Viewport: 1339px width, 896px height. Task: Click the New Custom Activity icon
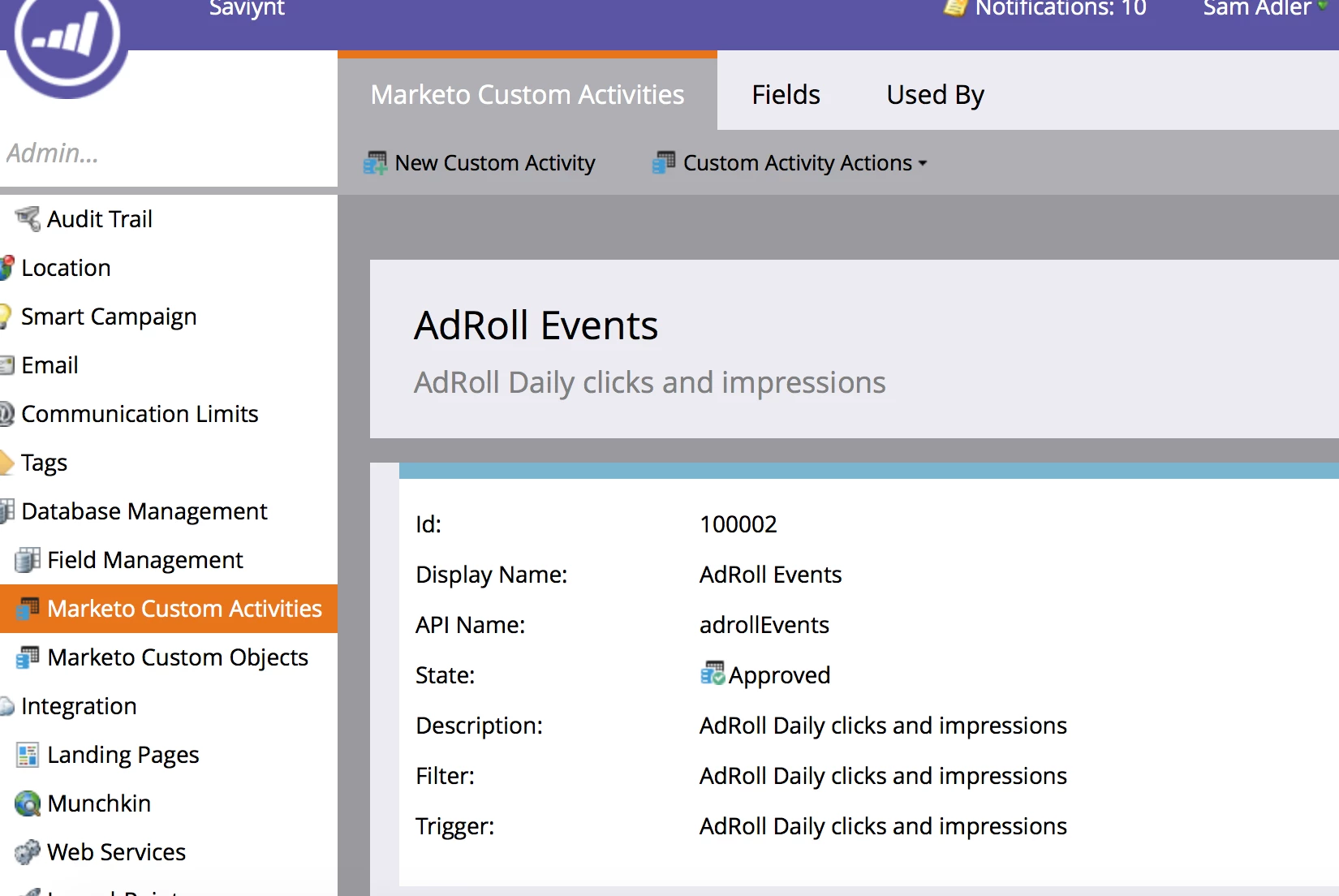(375, 163)
